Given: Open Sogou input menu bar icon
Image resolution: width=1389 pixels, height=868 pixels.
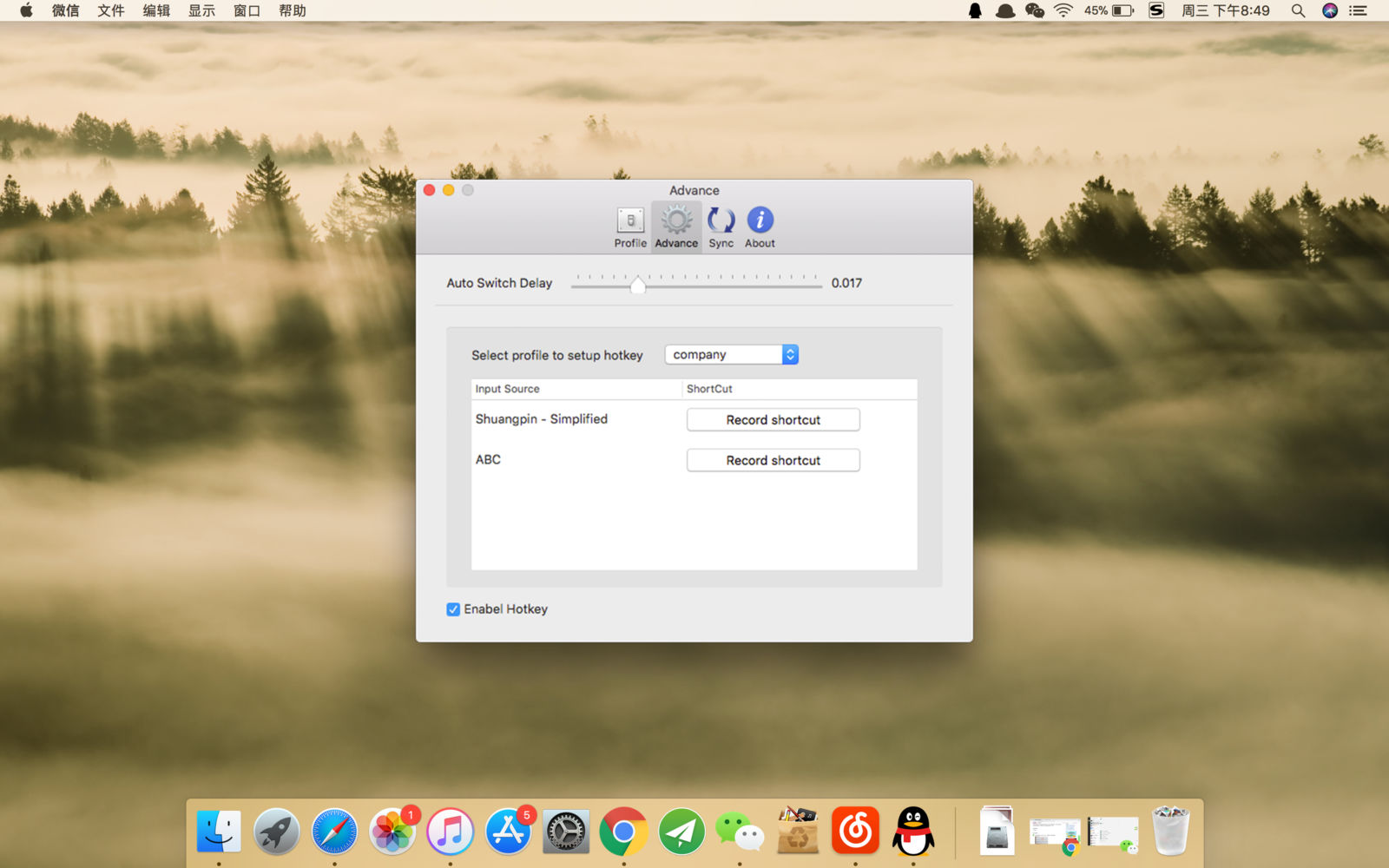Looking at the screenshot, I should (1156, 10).
